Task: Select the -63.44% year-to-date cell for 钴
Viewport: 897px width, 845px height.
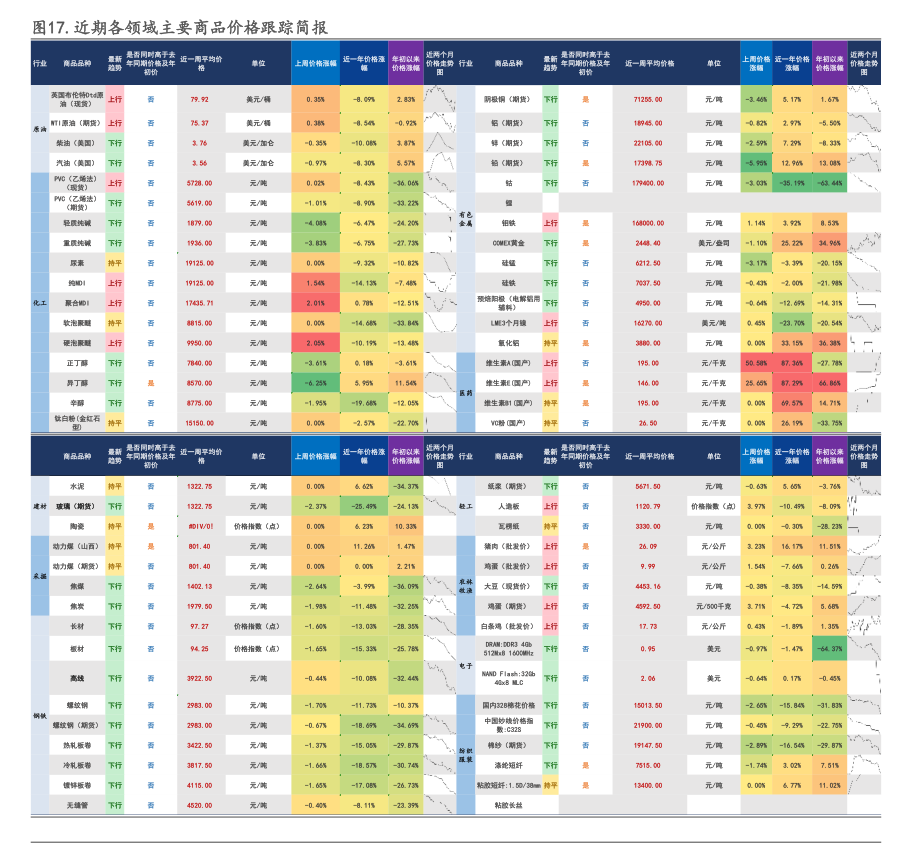Action: click(829, 183)
